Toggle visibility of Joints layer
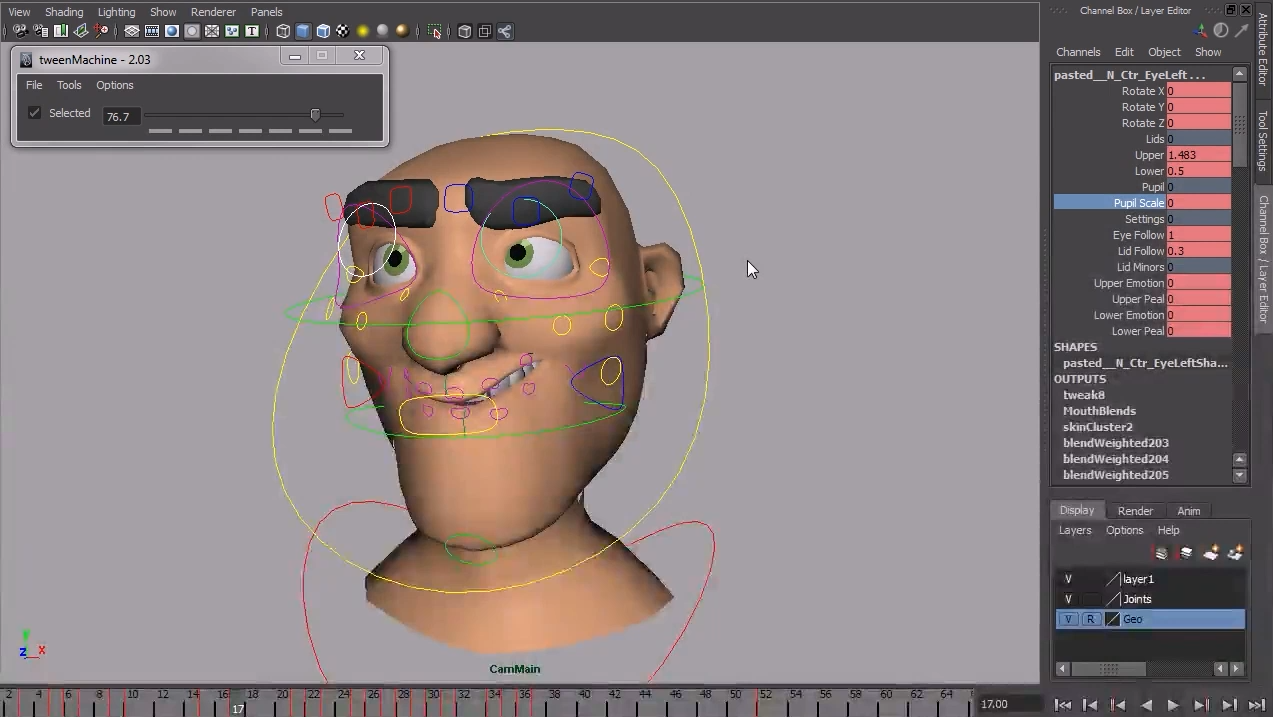This screenshot has width=1273, height=717. pos(1068,599)
